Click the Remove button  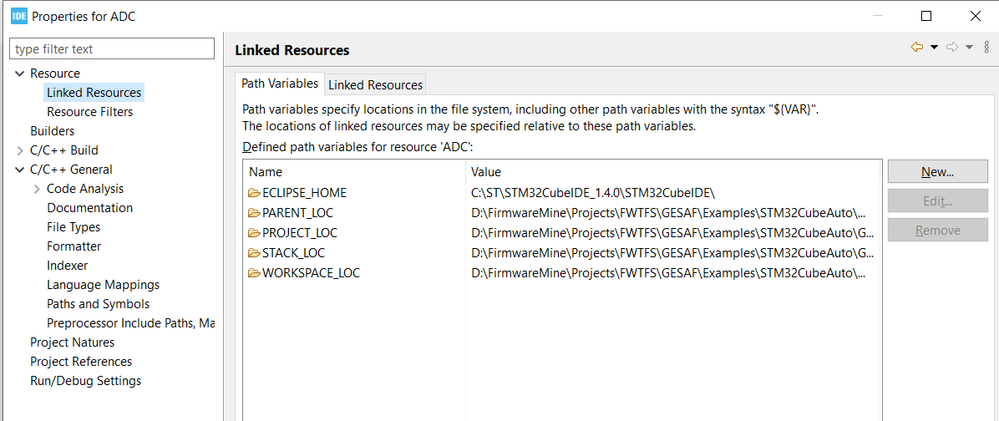pos(937,230)
